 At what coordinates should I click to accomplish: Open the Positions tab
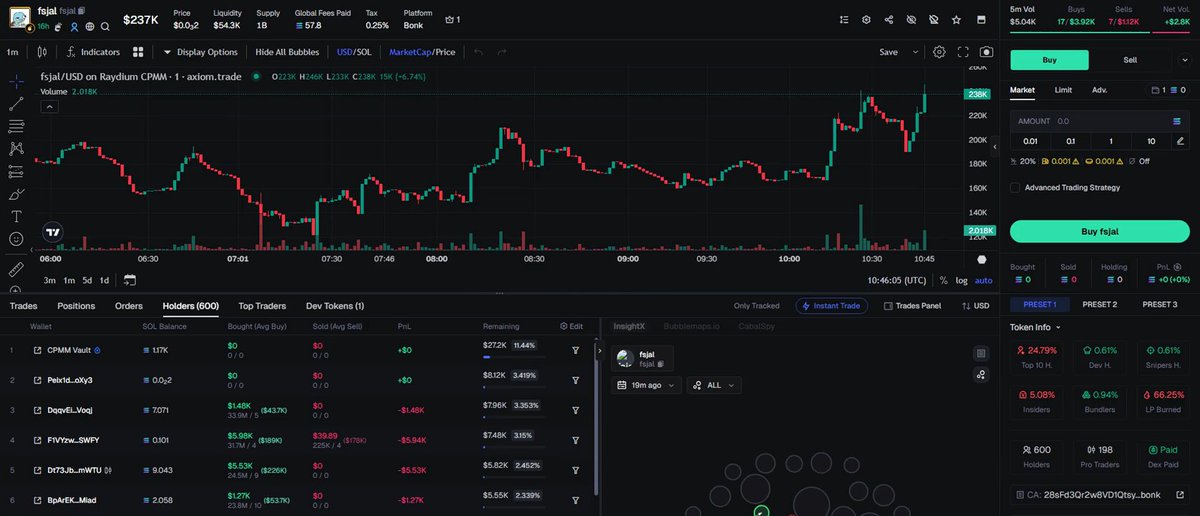click(76, 306)
